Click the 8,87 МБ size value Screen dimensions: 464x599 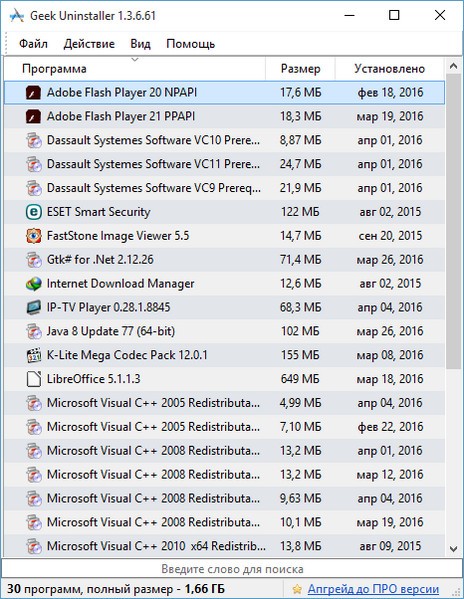coord(300,140)
